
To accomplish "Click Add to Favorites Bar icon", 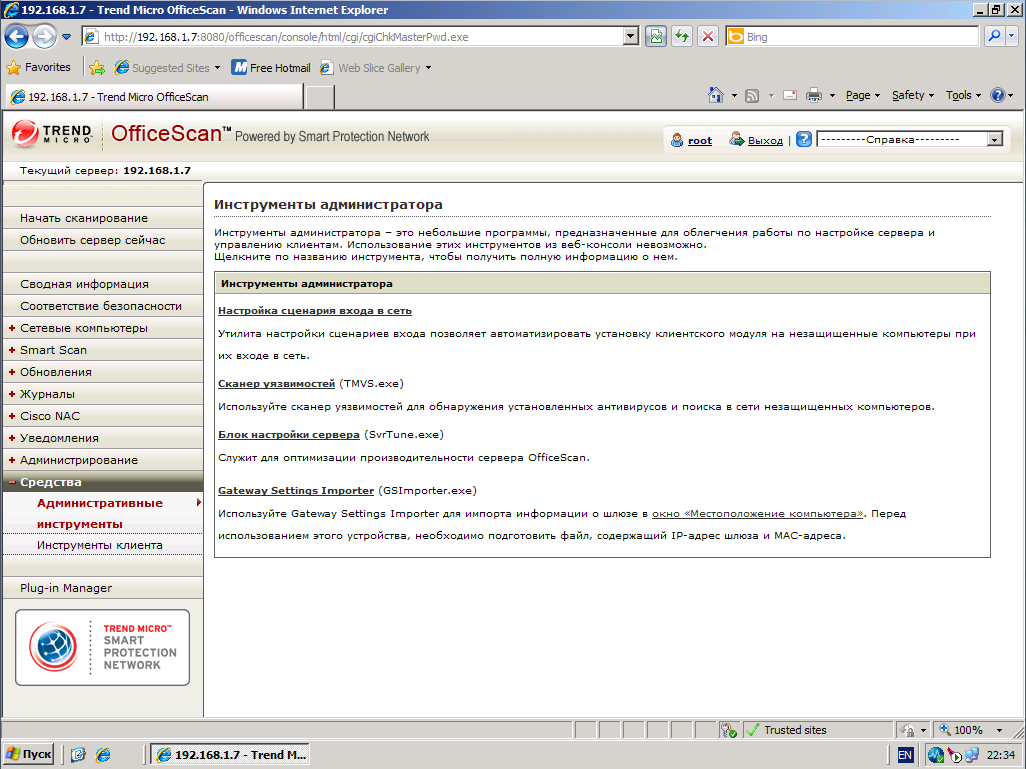I will (97, 67).
